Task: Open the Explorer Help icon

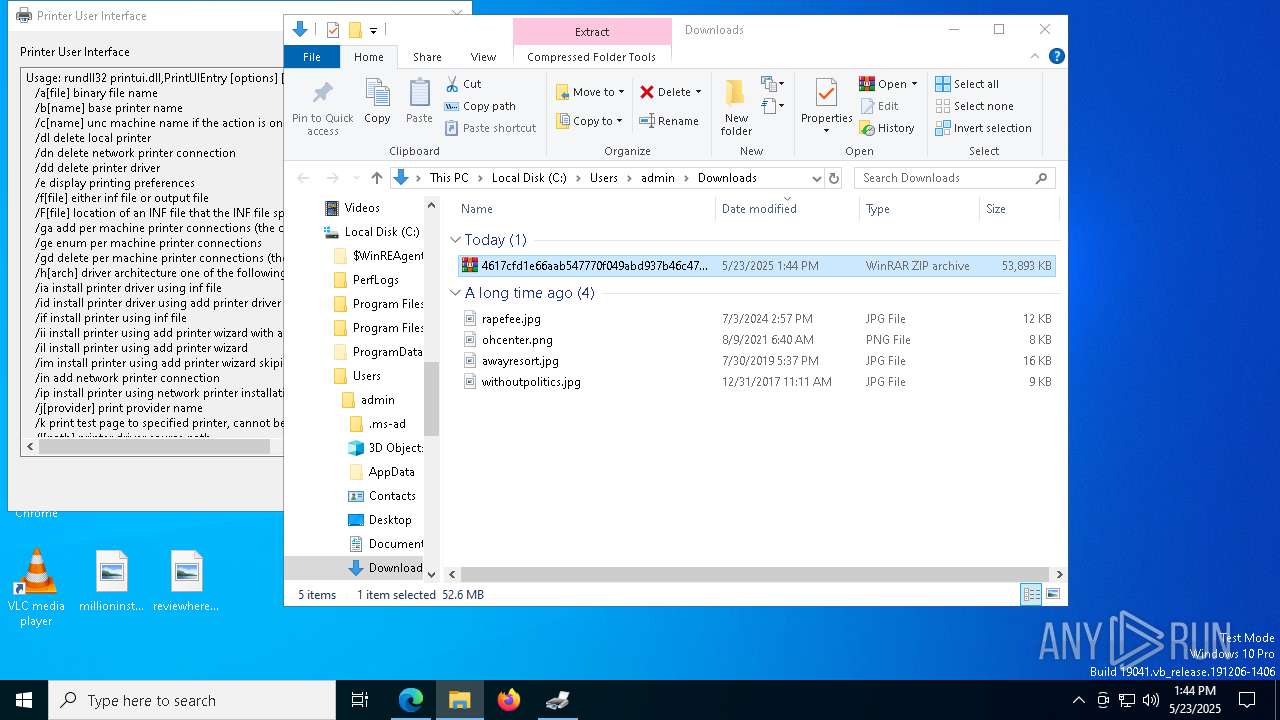Action: tap(1057, 57)
